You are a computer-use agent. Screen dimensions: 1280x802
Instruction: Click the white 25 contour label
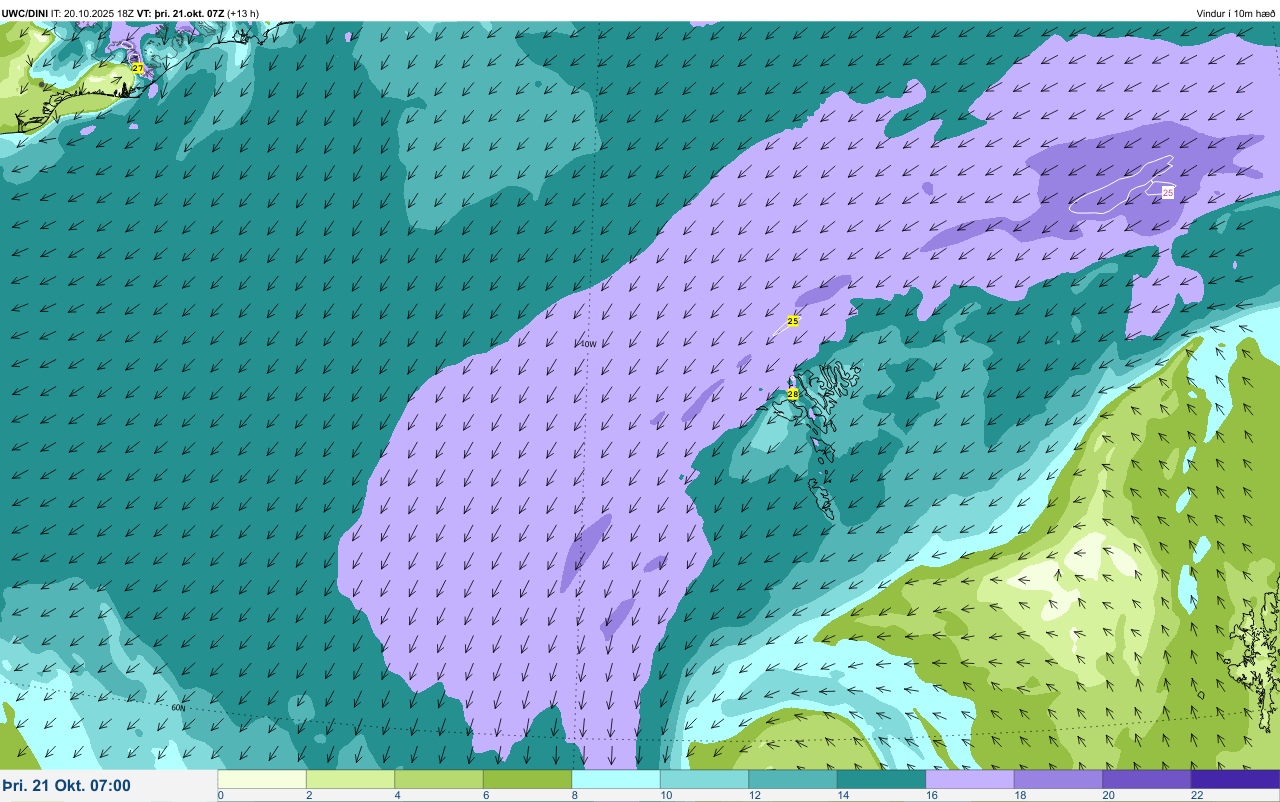(1168, 192)
